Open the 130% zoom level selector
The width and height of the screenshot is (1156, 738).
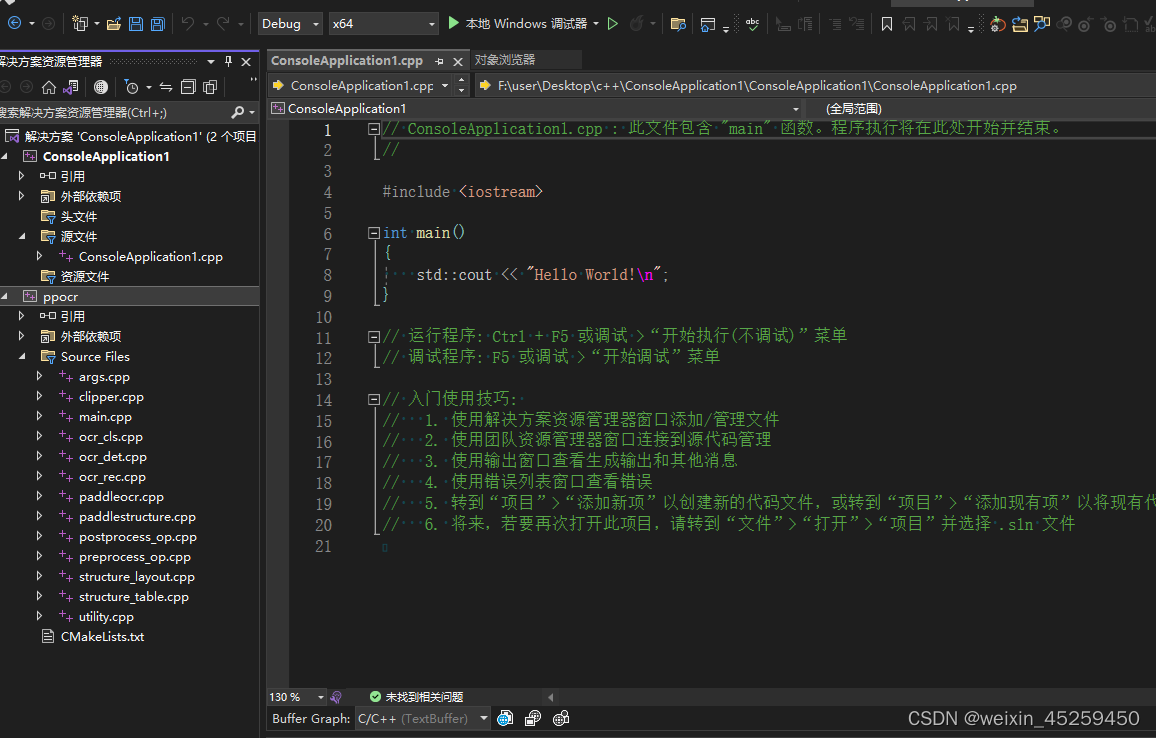click(x=295, y=696)
